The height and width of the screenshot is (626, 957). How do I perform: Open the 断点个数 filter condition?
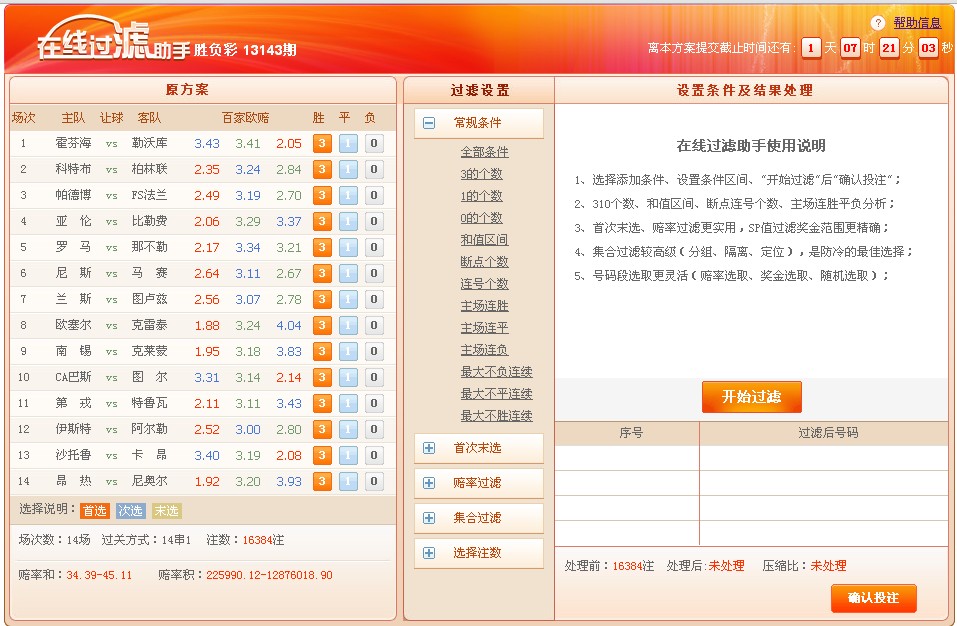coord(484,262)
